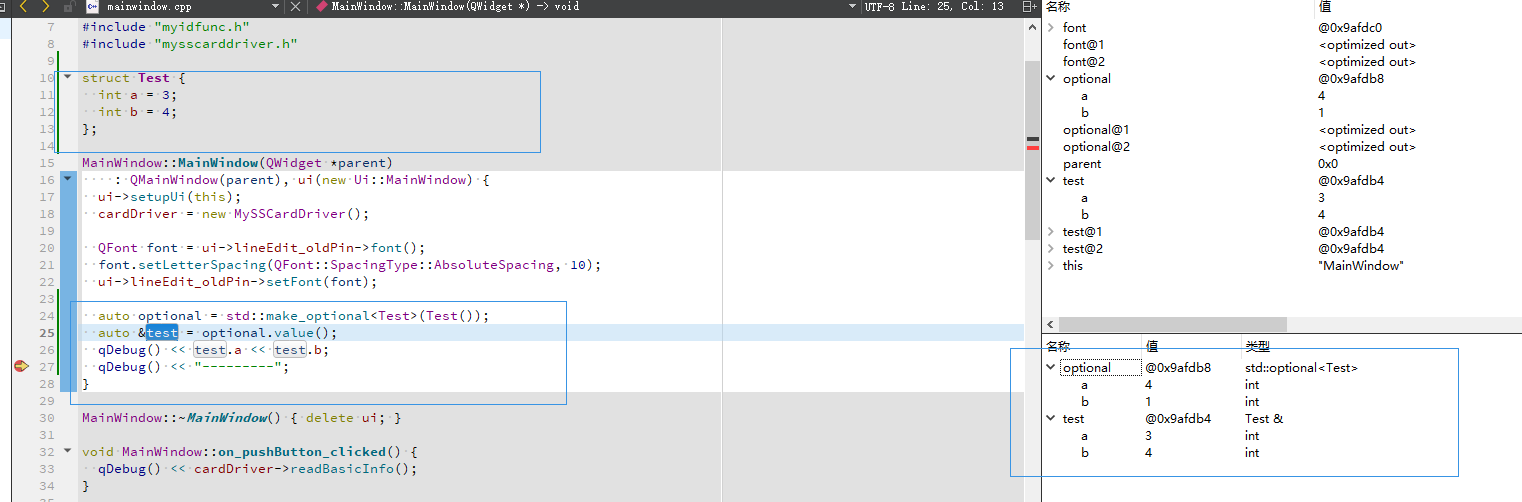Image resolution: width=1522 pixels, height=502 pixels.
Task: Go back with the left navigation arrow
Action: [x=23, y=7]
